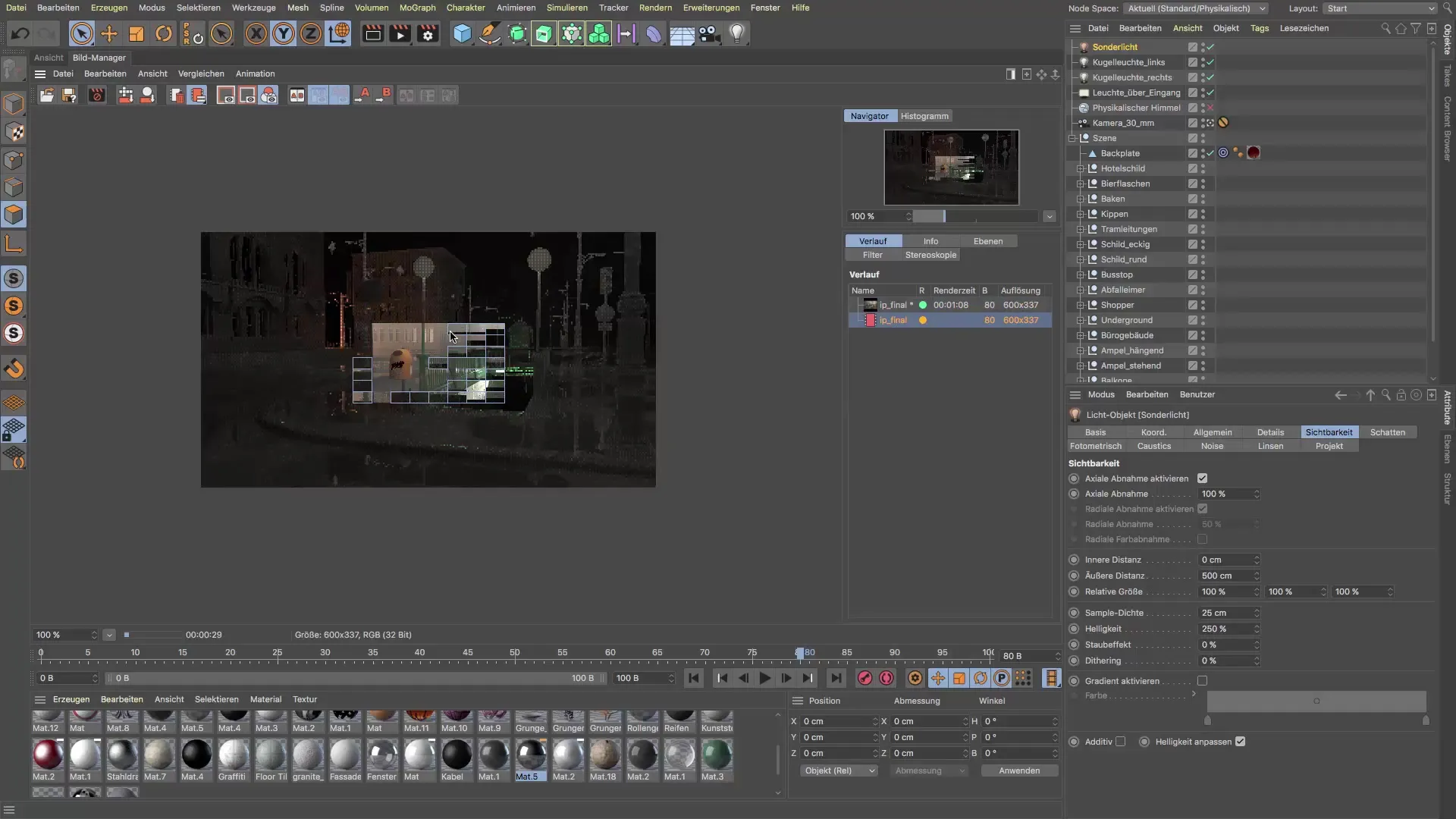Add a cube primitive icon

tap(462, 34)
